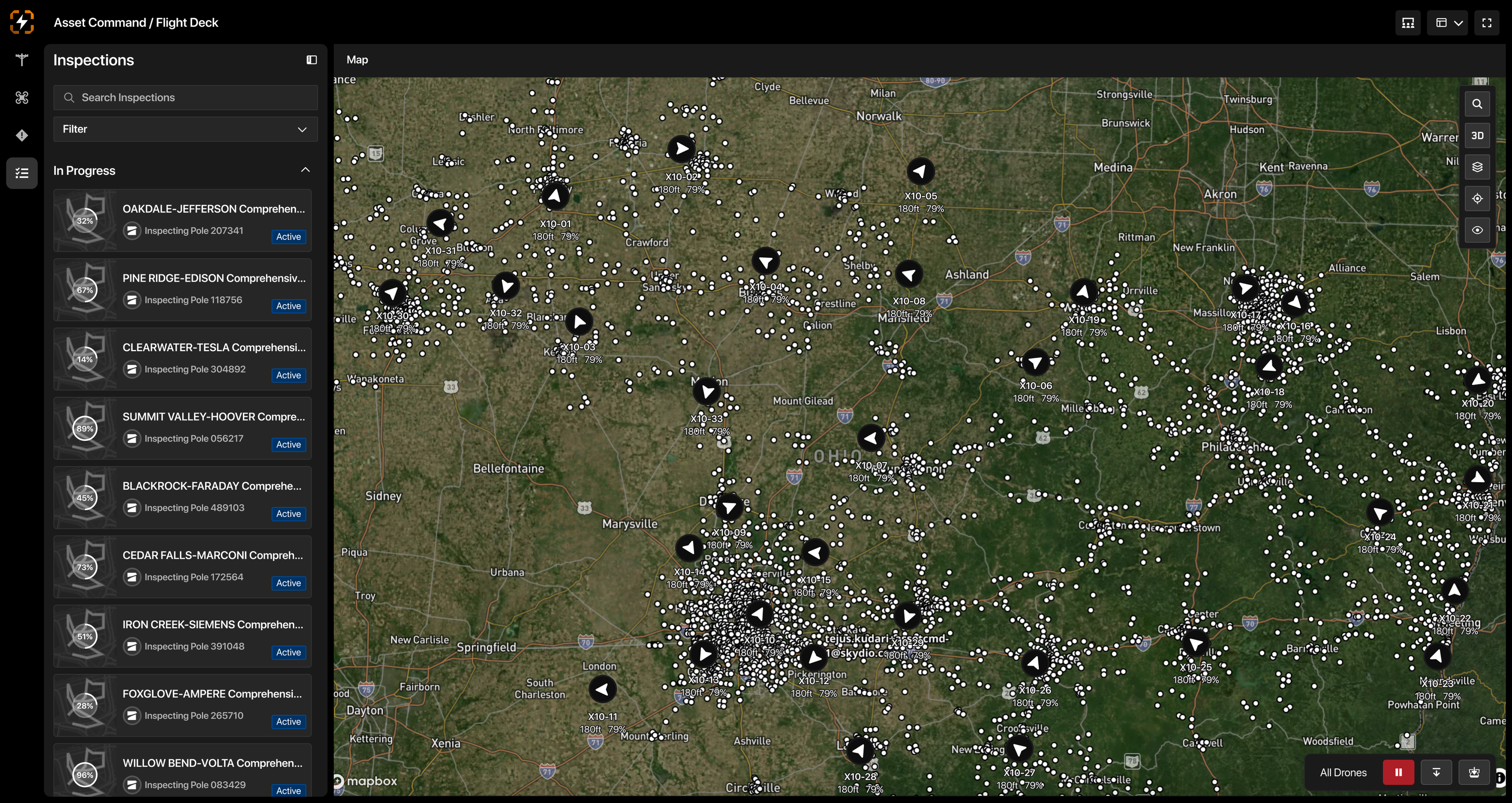Open the layout selector dropdown

point(1447,23)
